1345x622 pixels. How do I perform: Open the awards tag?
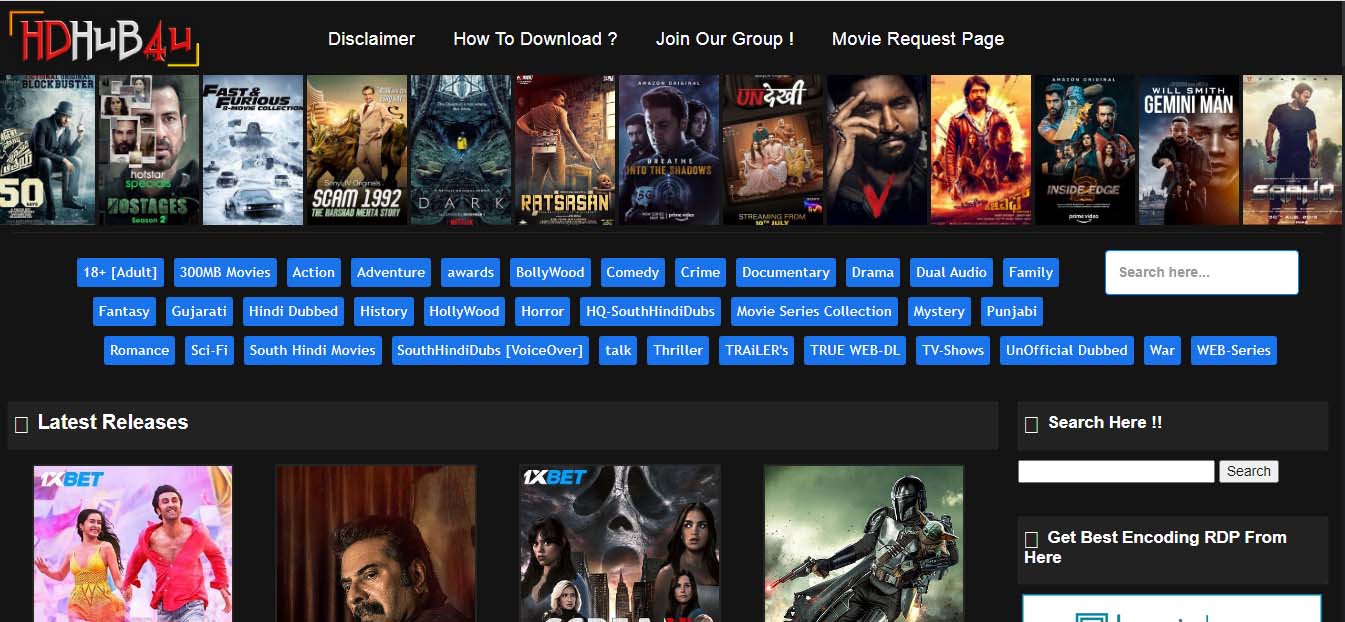471,272
